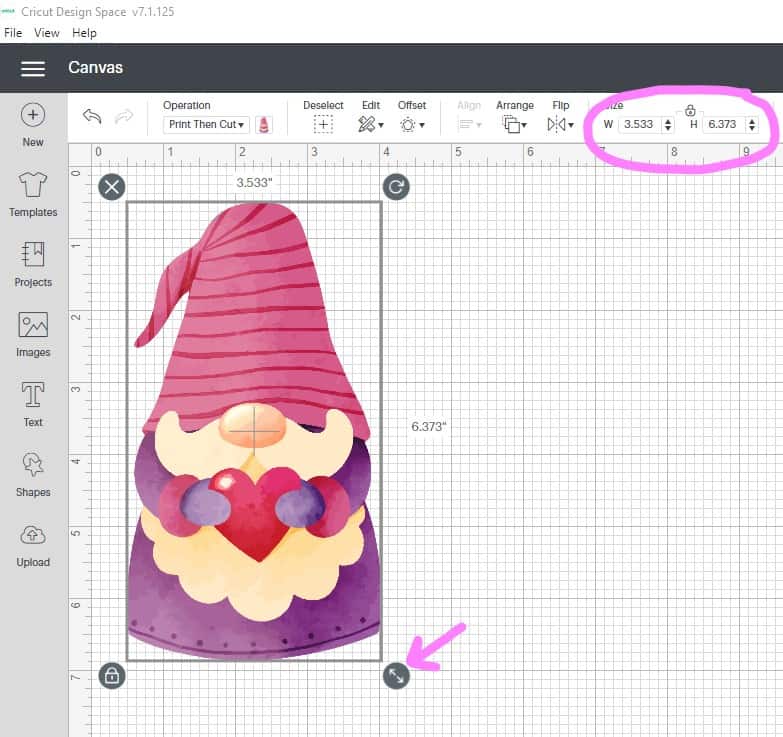Open the Help menu
The width and height of the screenshot is (783, 737).
[x=84, y=33]
